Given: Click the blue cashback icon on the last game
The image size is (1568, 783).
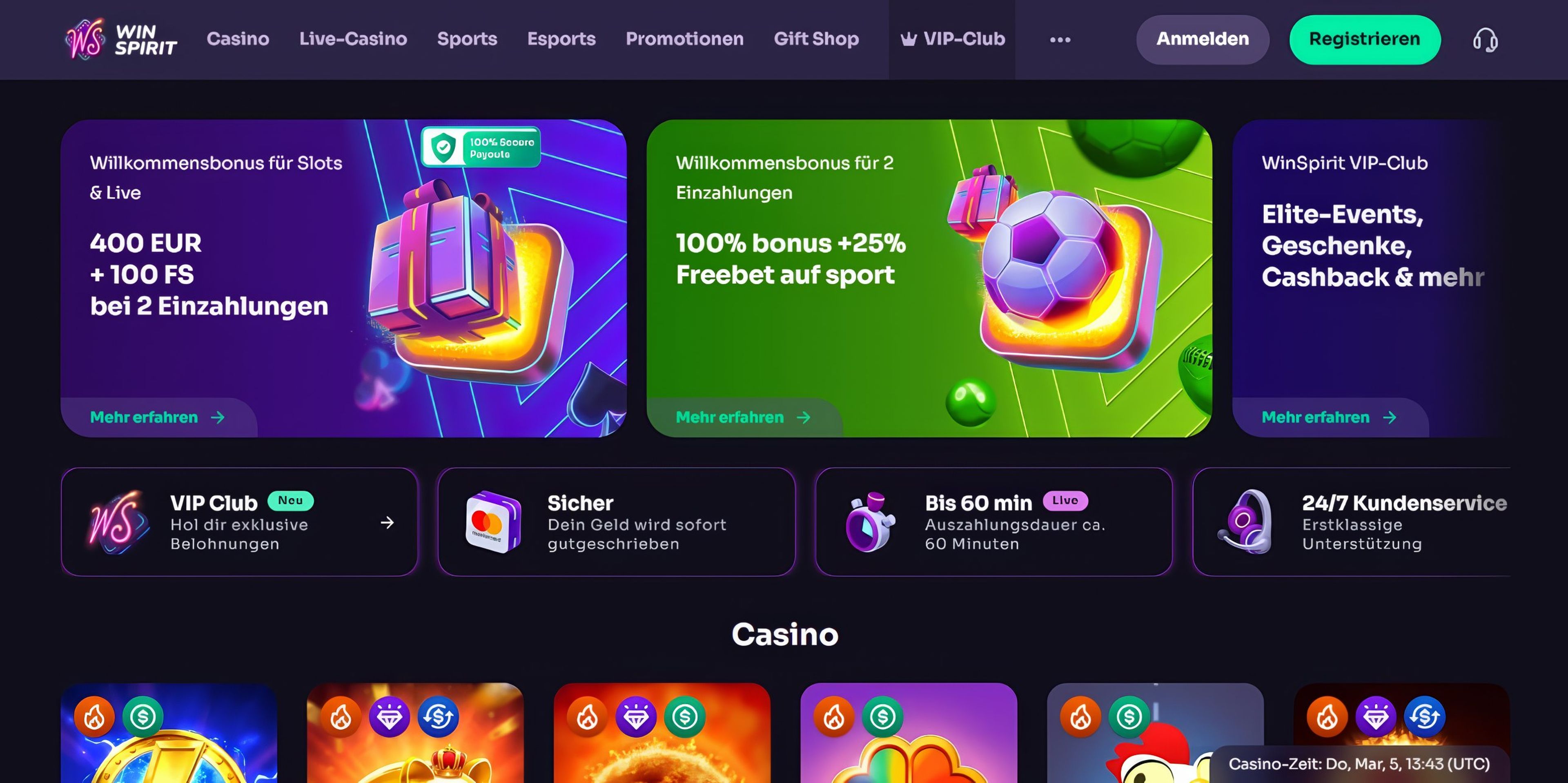Looking at the screenshot, I should pyautogui.click(x=1424, y=717).
